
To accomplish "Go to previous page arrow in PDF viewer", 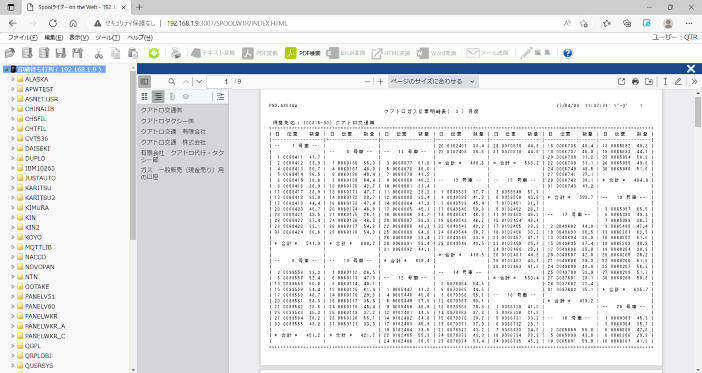I will coord(186,81).
